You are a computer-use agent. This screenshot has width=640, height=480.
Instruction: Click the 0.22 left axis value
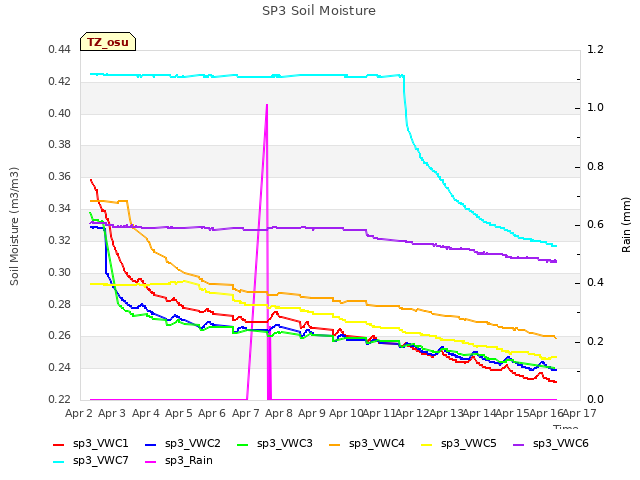pos(60,399)
